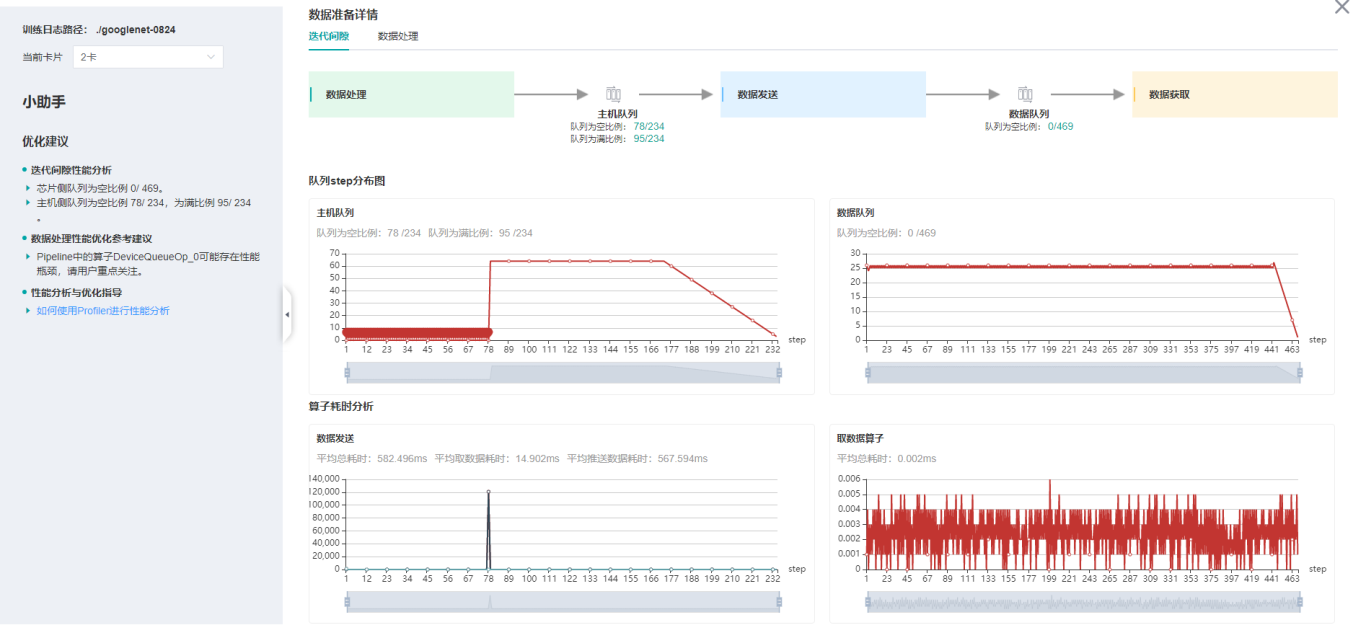Click left zoom handle under 数据队列 chart
Screen dimensions: 1366x625
tap(867, 372)
